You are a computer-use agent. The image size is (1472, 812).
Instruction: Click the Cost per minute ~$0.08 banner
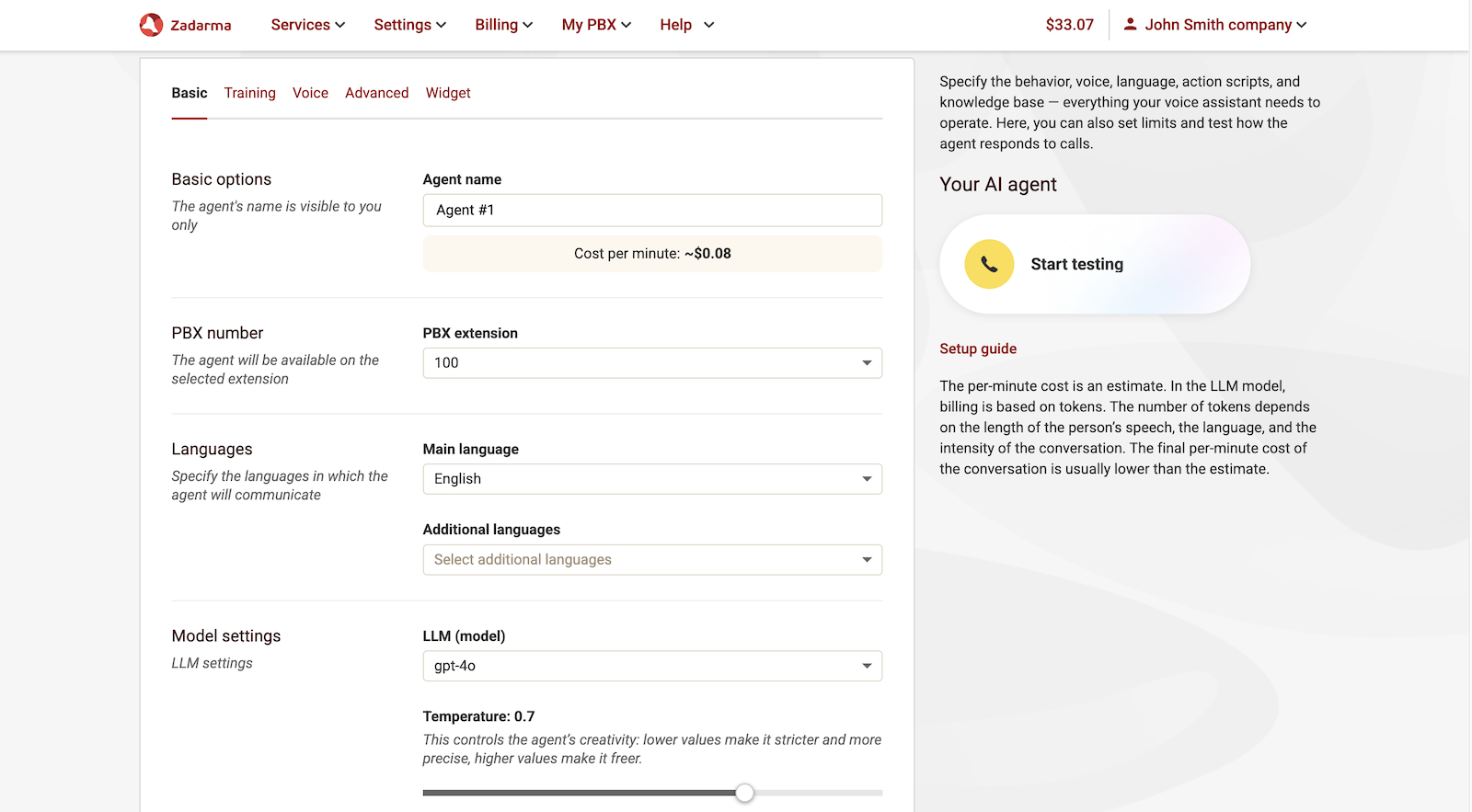click(652, 254)
